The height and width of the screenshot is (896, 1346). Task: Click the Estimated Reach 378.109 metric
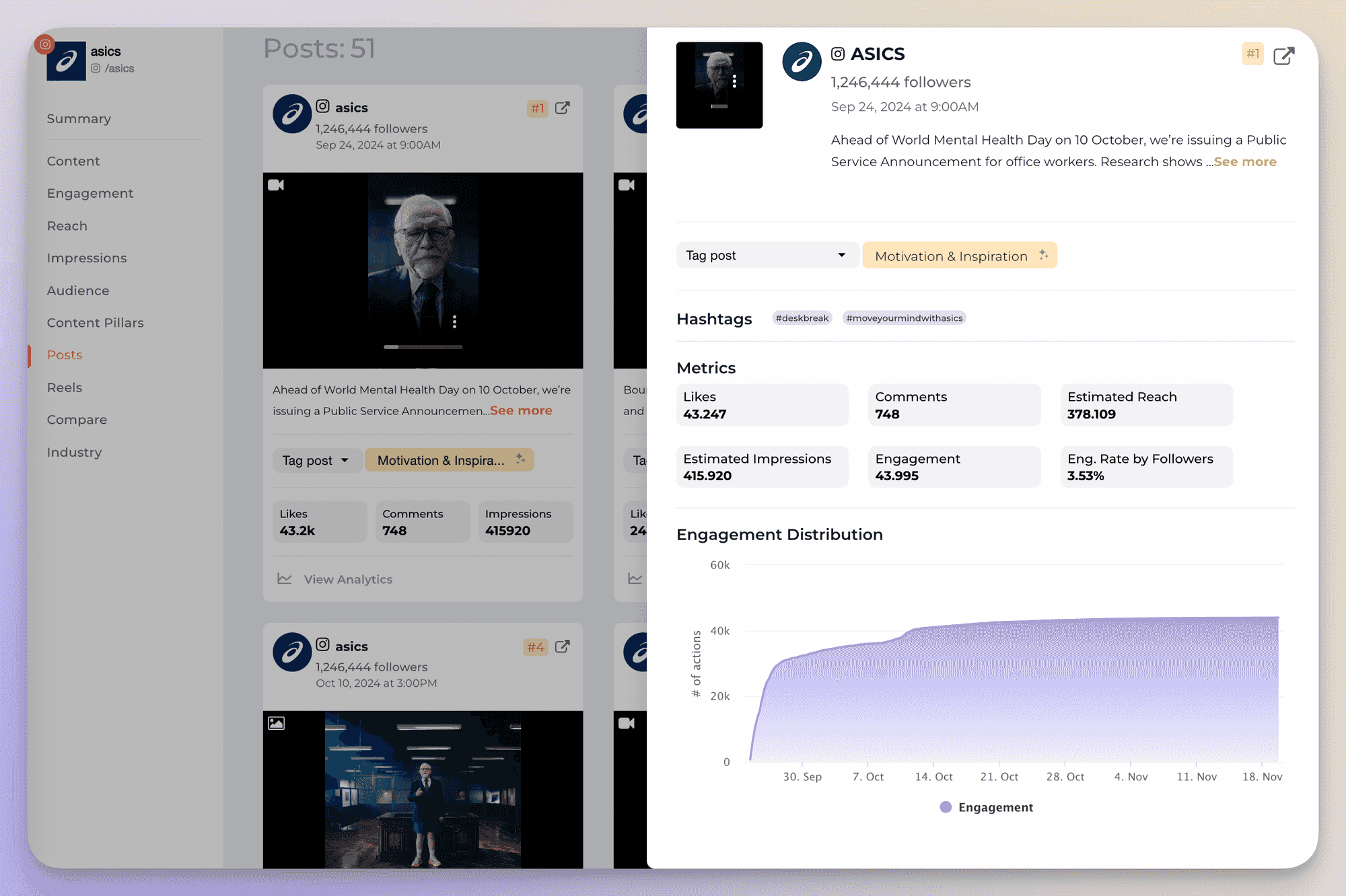point(1147,405)
